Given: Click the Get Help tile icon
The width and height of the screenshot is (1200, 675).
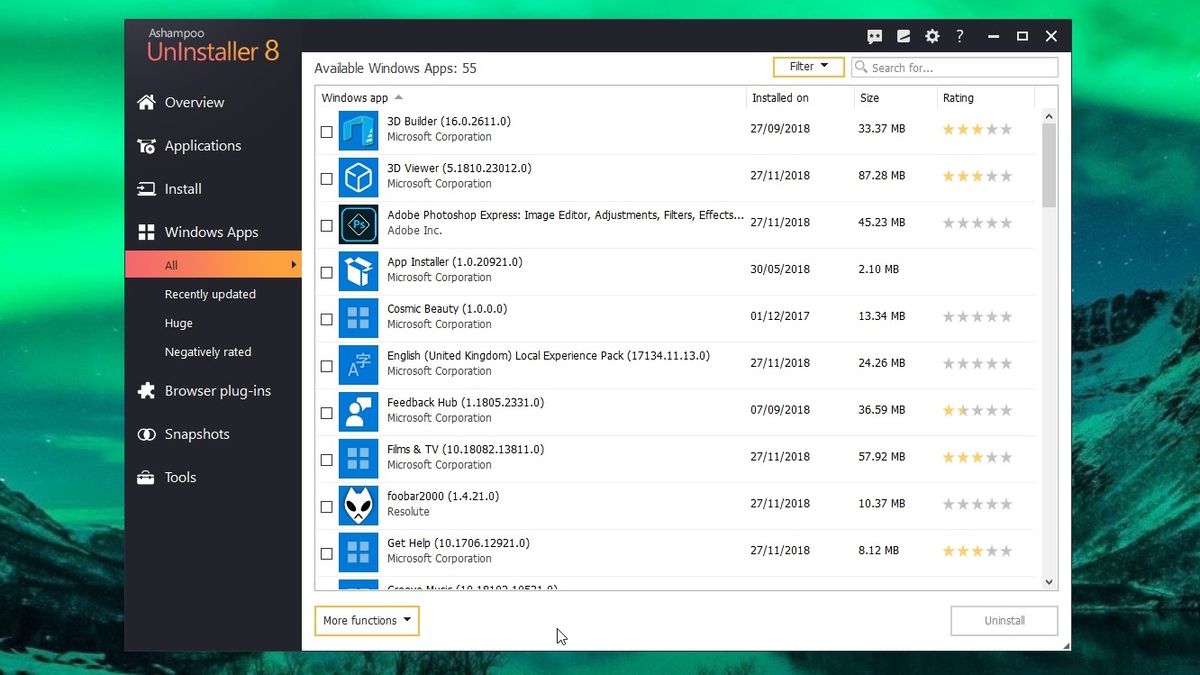Looking at the screenshot, I should click(358, 553).
